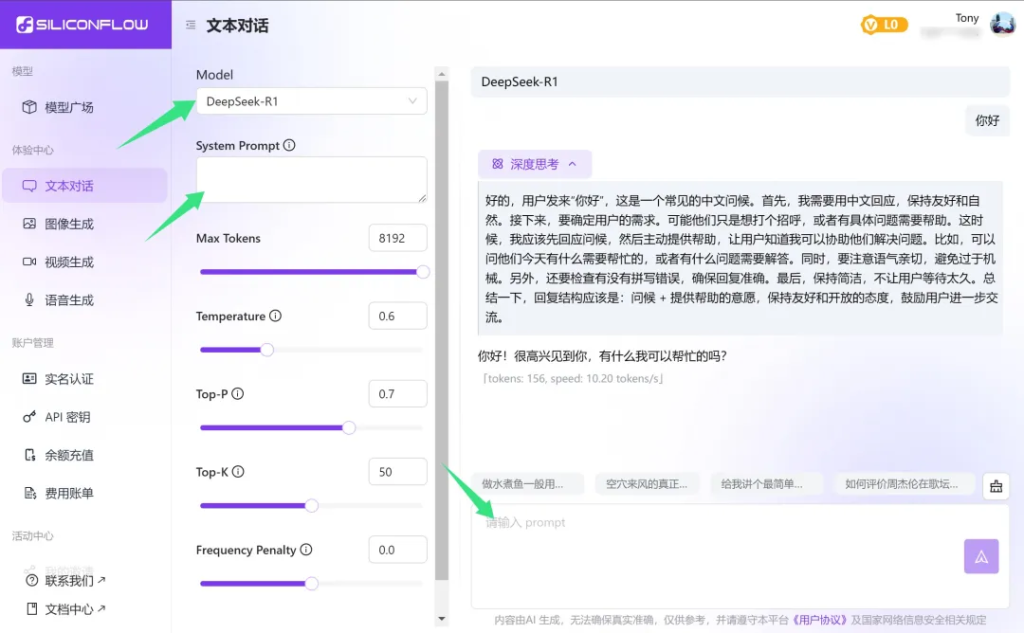Open the 用户协议 user agreement link
The width and height of the screenshot is (1024, 633).
820,619
